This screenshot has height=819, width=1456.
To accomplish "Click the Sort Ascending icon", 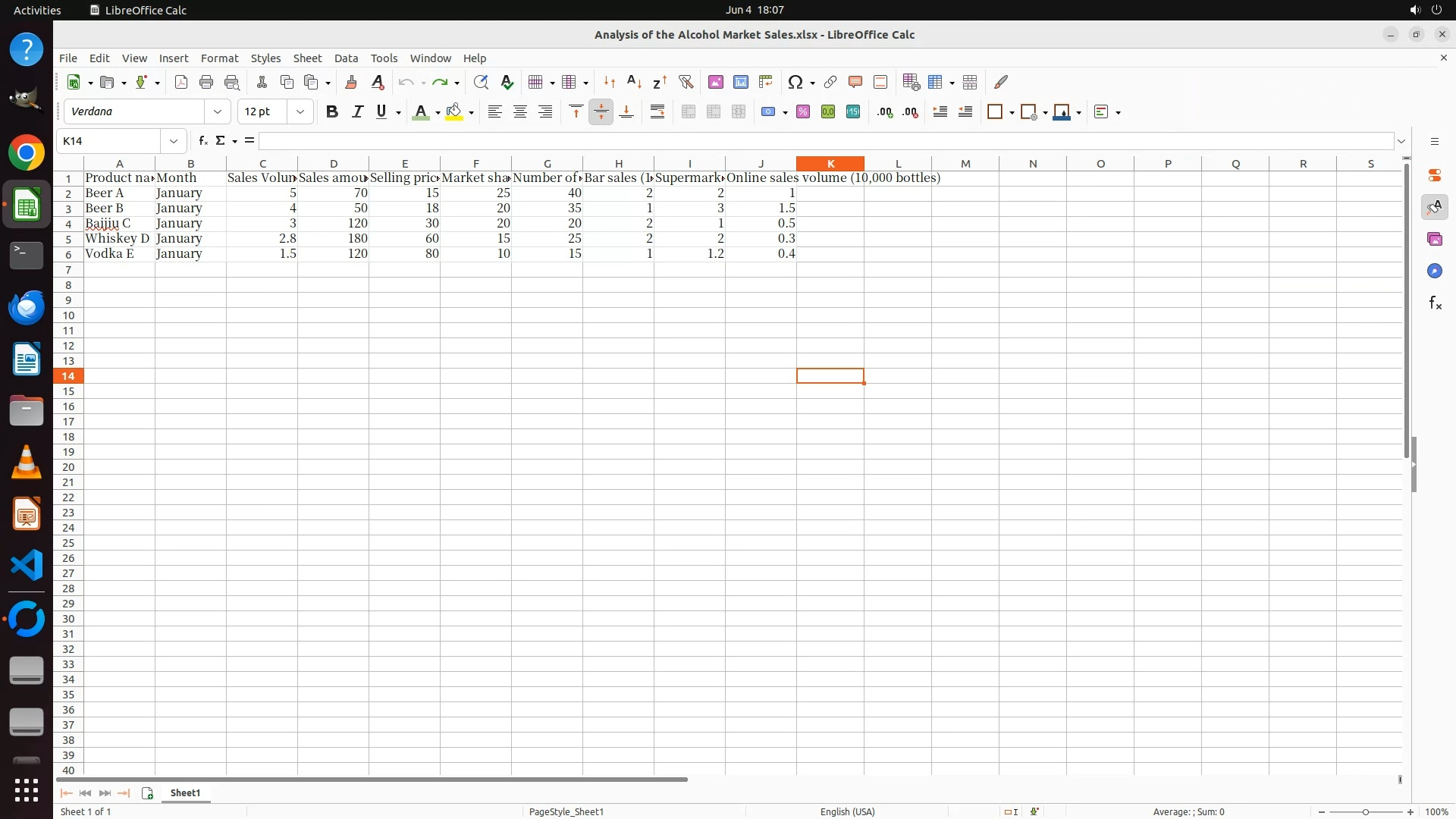I will click(x=634, y=82).
